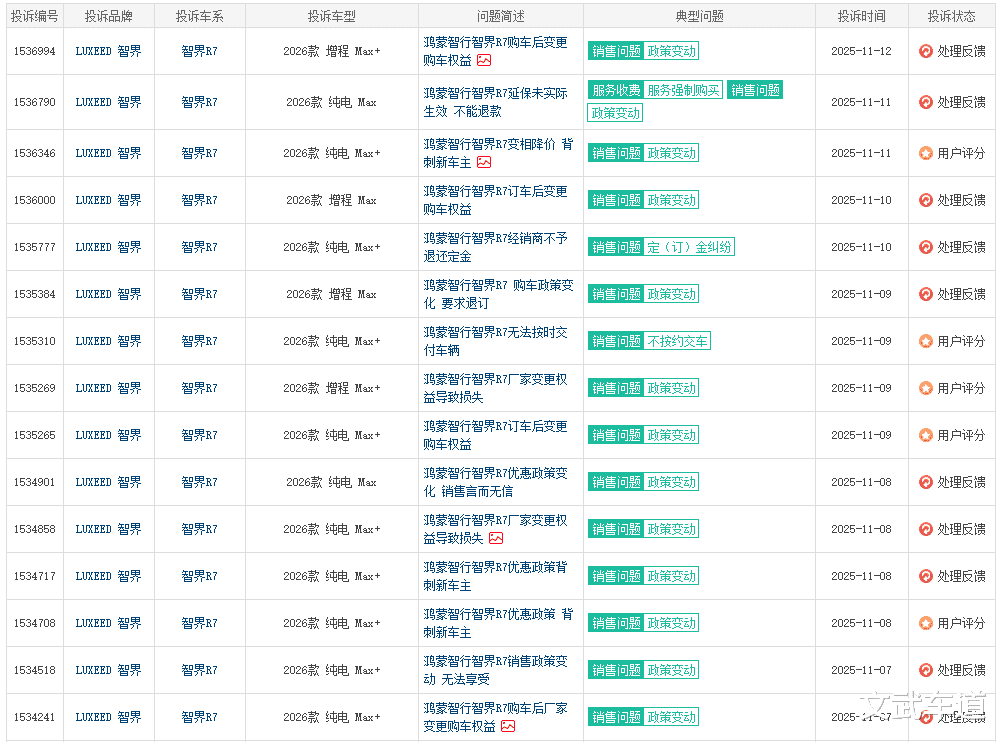Click the 服务收费 tag in complaint 1536790
Screen dimensions: 1003x742
(x=616, y=90)
